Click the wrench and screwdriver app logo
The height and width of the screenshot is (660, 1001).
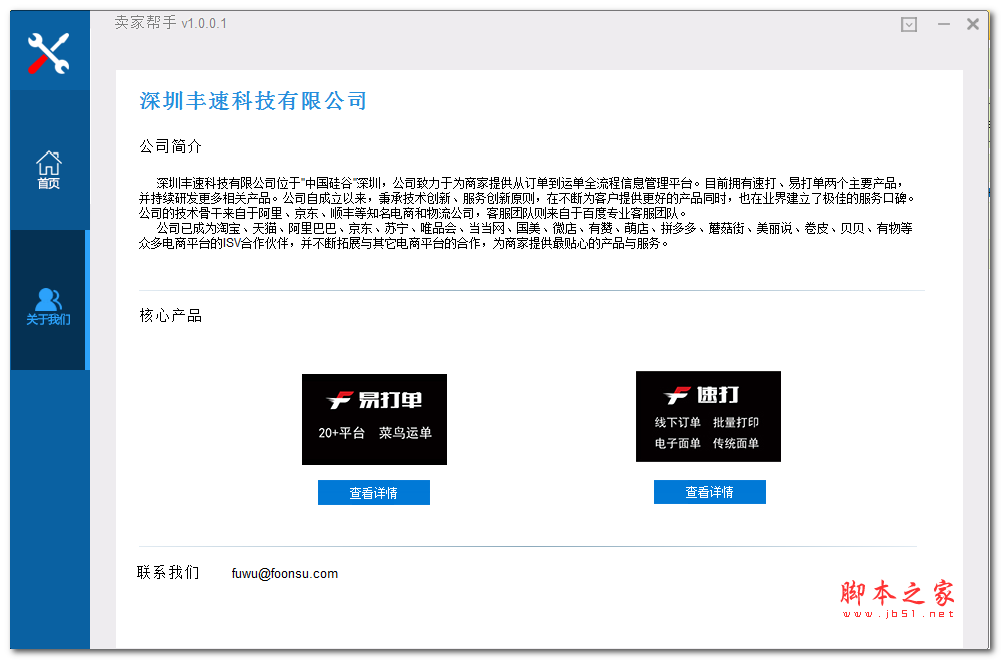pyautogui.click(x=49, y=53)
